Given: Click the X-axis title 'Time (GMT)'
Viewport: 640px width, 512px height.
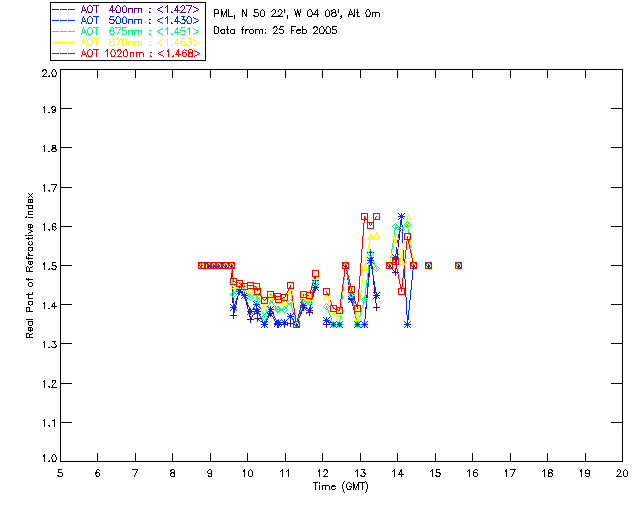Looking at the screenshot, I should pyautogui.click(x=341, y=487).
